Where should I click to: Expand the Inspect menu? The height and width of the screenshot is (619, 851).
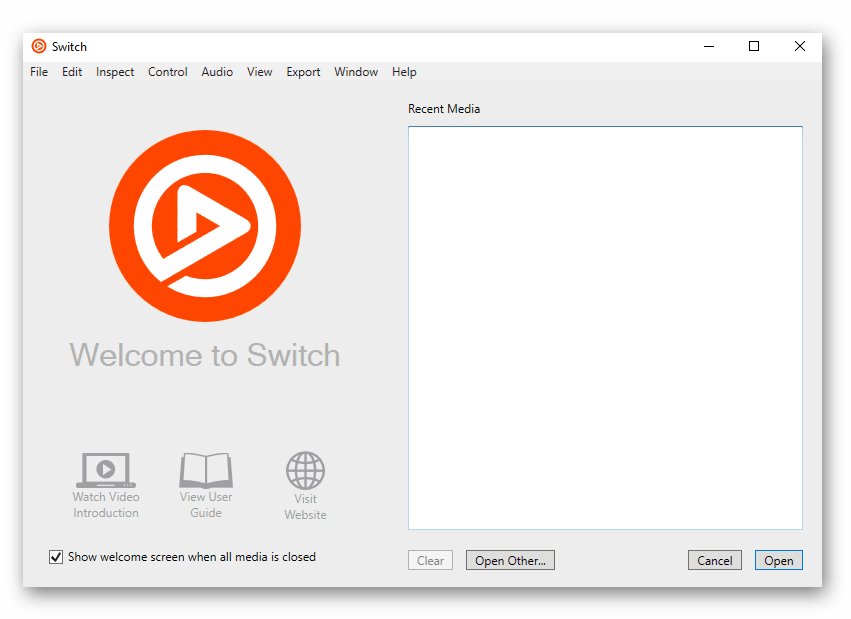pyautogui.click(x=115, y=72)
